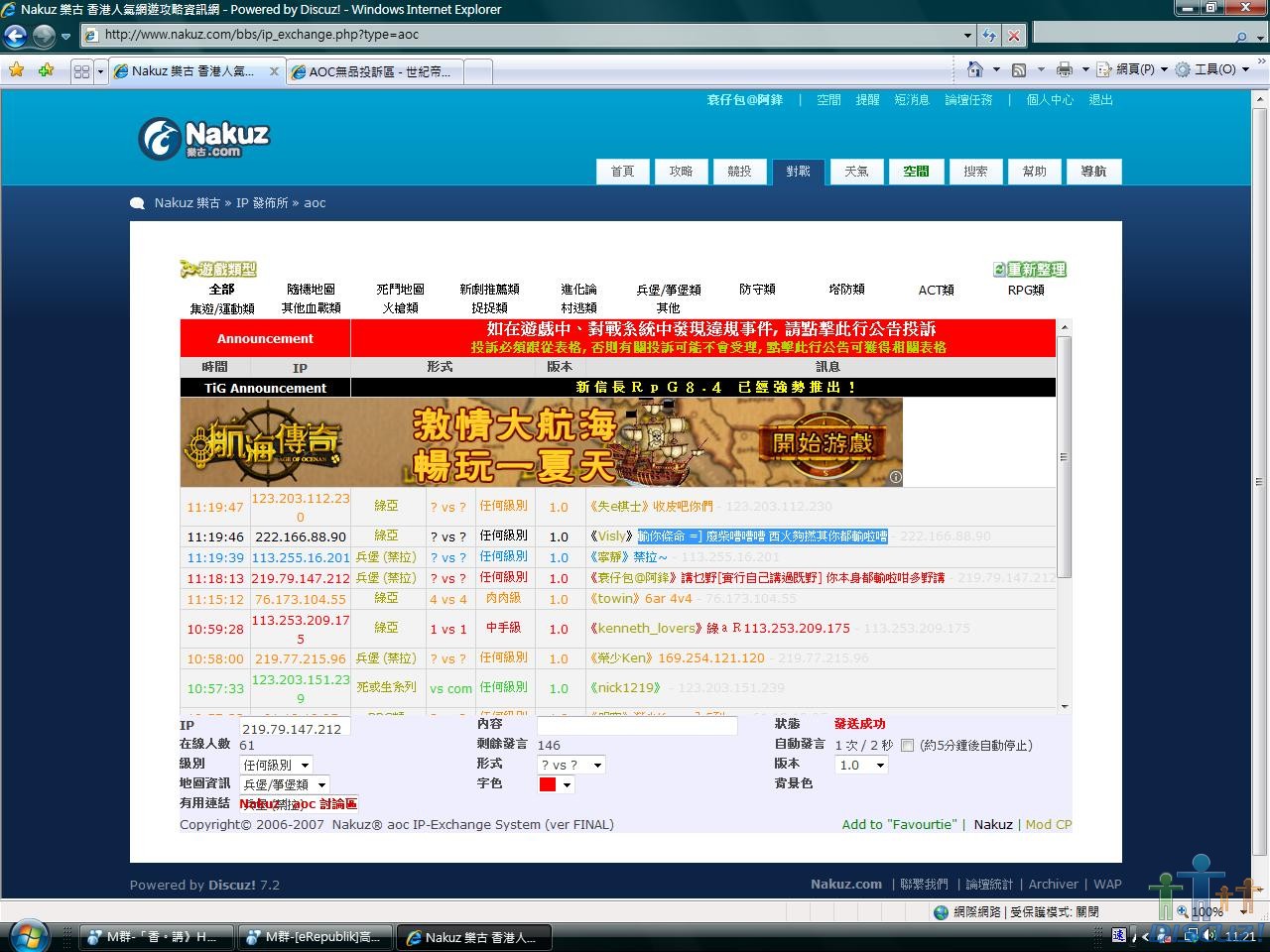Click the Archiver footer link
The image size is (1270, 952).
[x=1053, y=884]
